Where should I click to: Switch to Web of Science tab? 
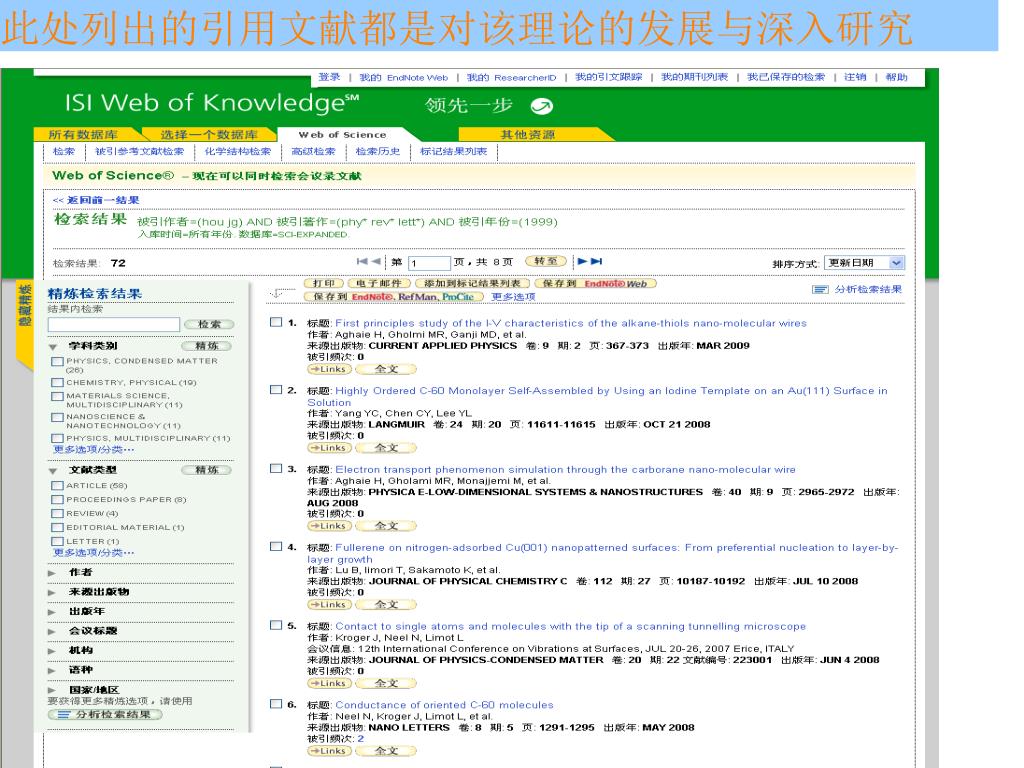point(342,135)
